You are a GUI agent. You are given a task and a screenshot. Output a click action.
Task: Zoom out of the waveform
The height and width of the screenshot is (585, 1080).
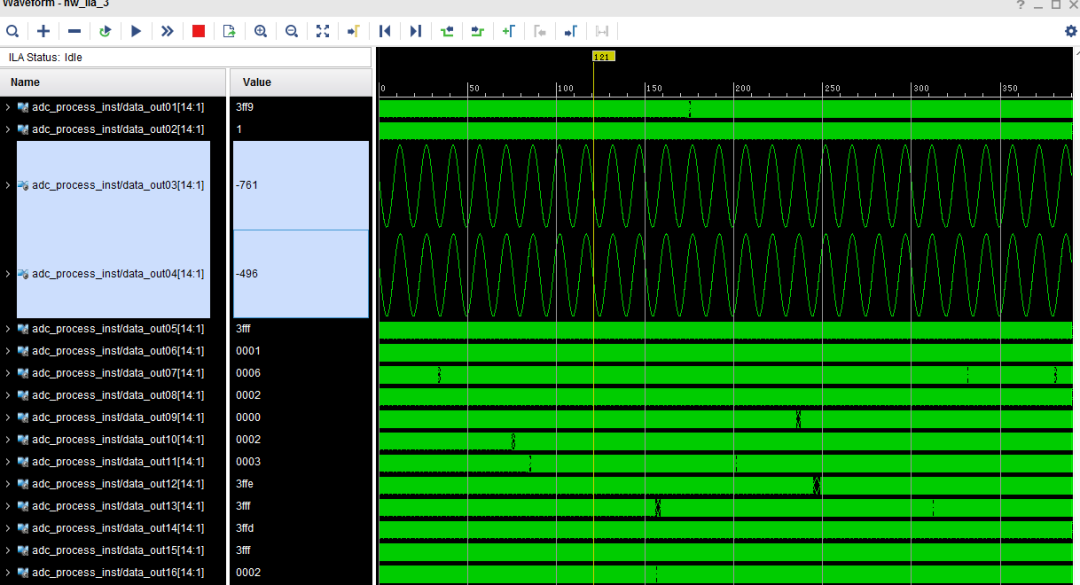[291, 31]
